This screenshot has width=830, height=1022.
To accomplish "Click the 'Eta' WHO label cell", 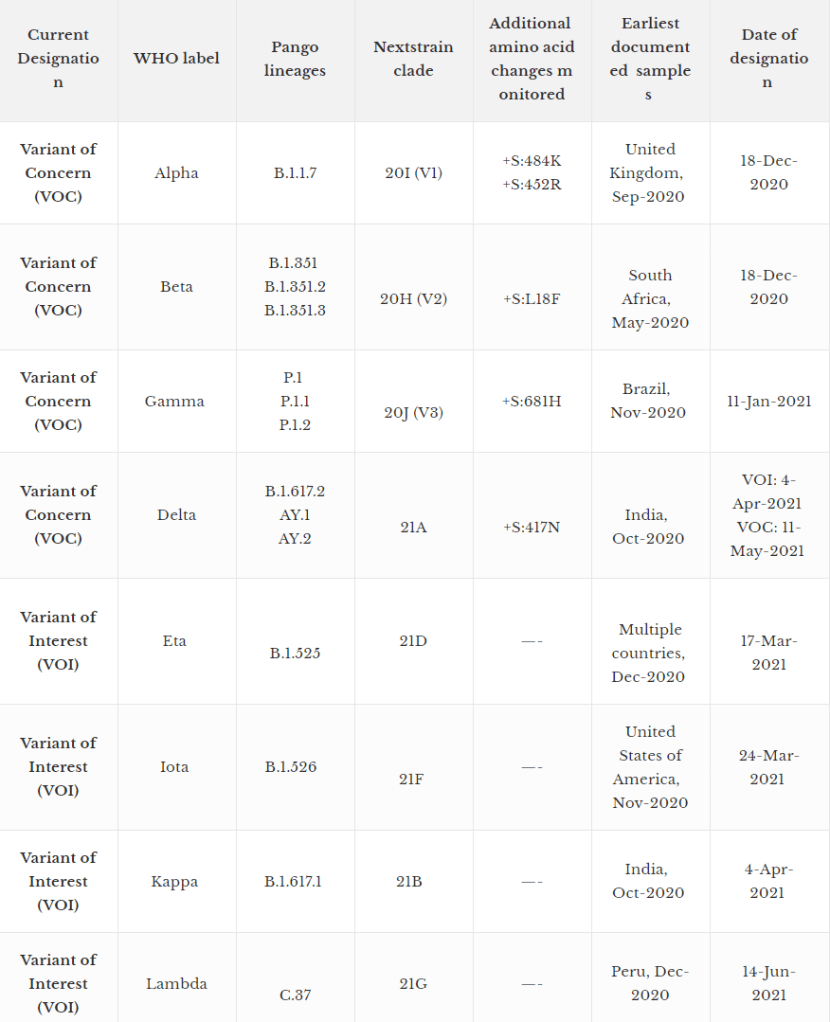I will (175, 641).
